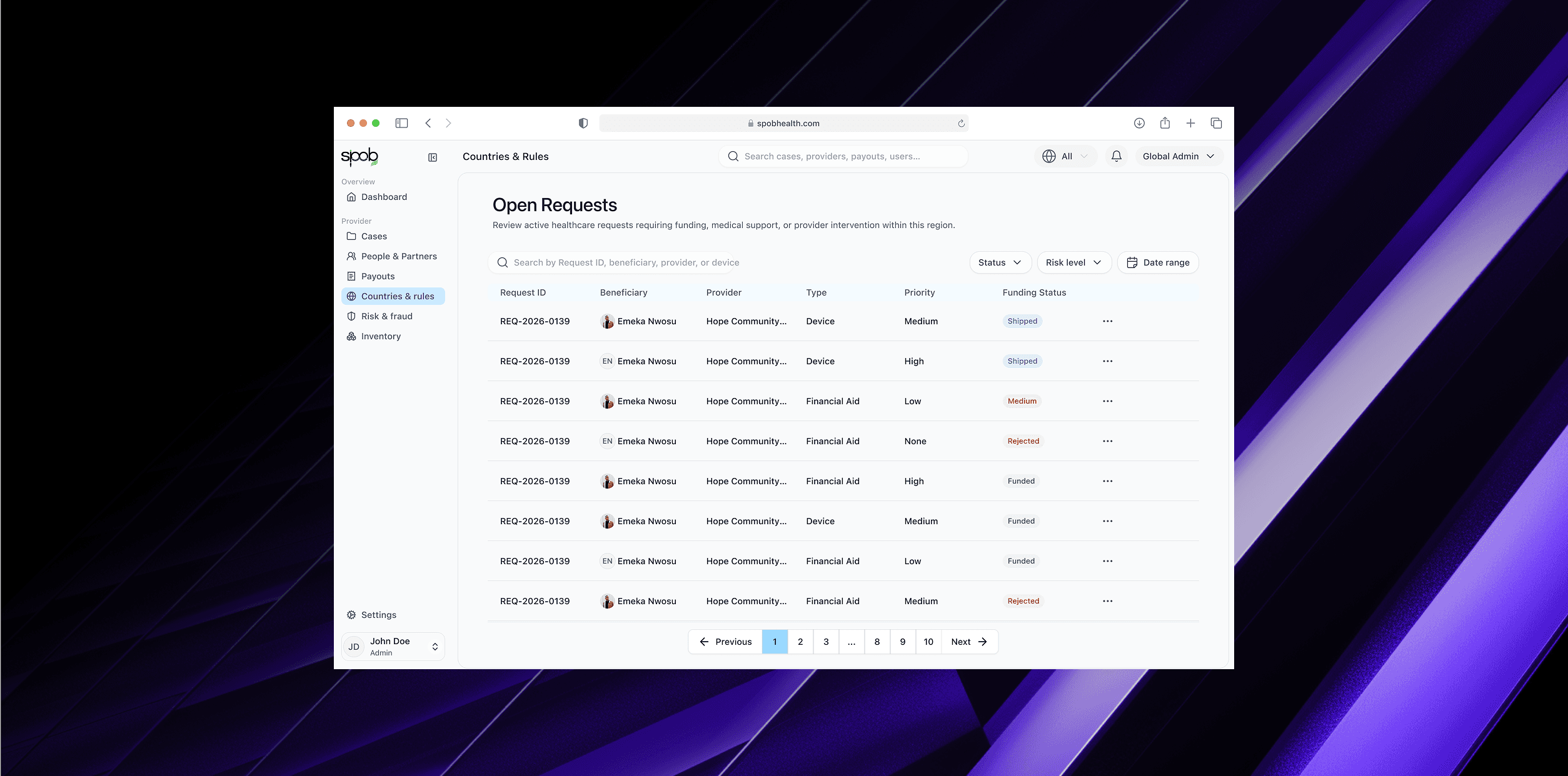The height and width of the screenshot is (776, 1568).
Task: Toggle the Safari sidebar icon
Action: coord(401,123)
